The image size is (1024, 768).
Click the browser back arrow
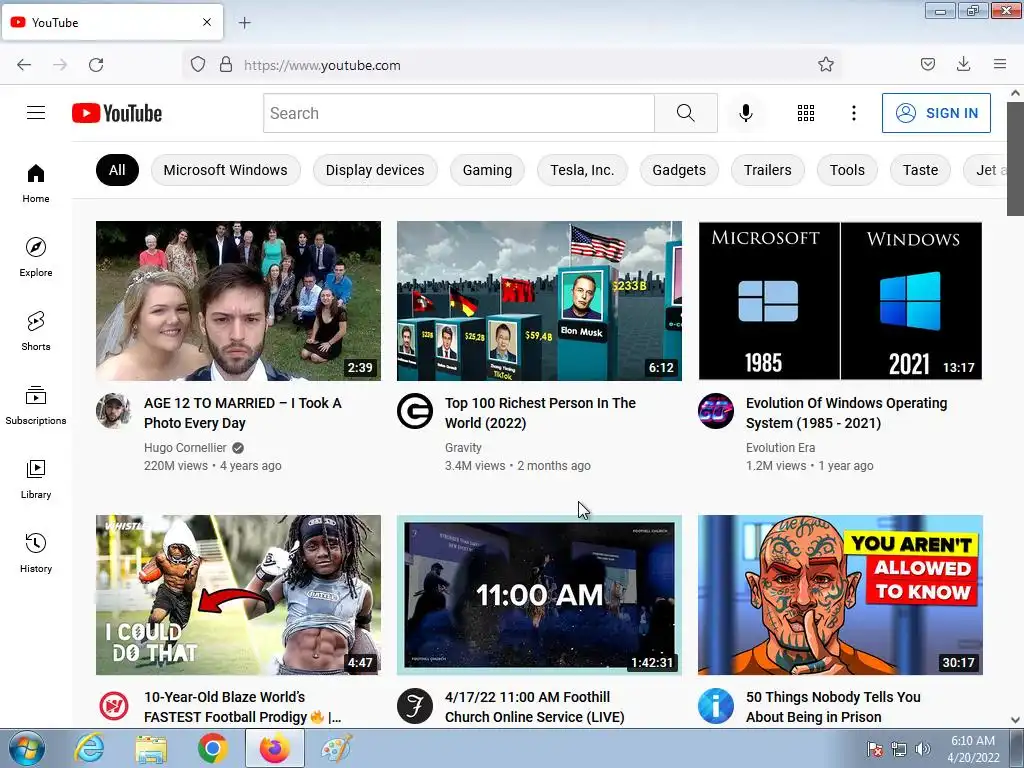point(24,65)
